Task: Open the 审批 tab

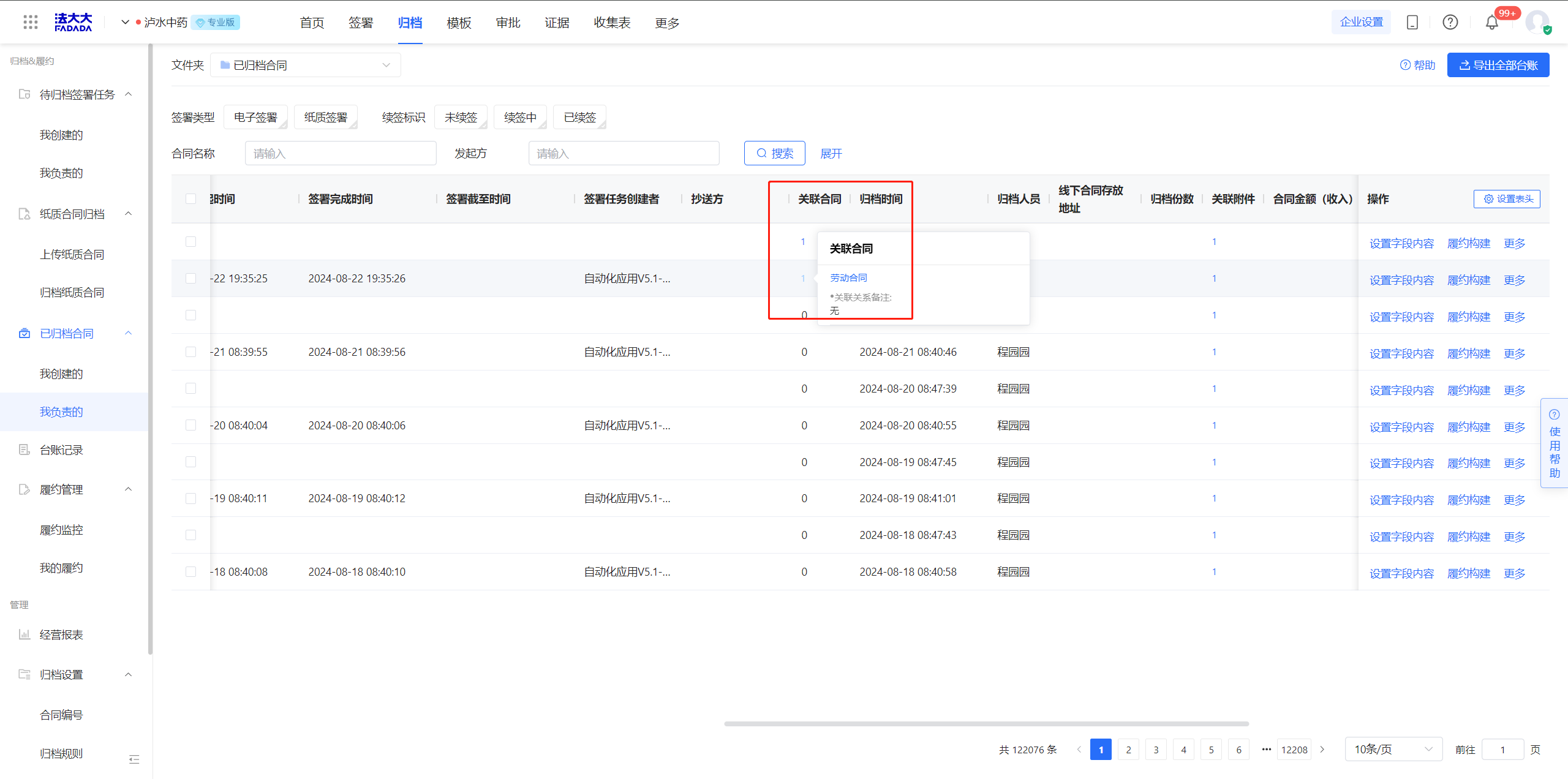Action: [508, 23]
